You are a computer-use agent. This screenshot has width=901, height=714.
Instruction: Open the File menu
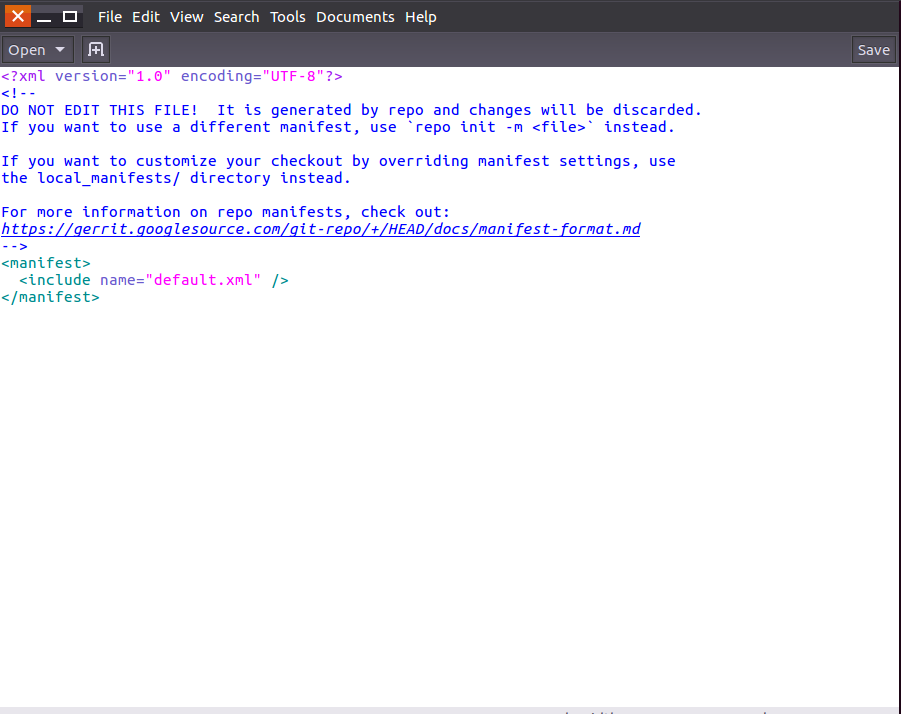coord(110,17)
